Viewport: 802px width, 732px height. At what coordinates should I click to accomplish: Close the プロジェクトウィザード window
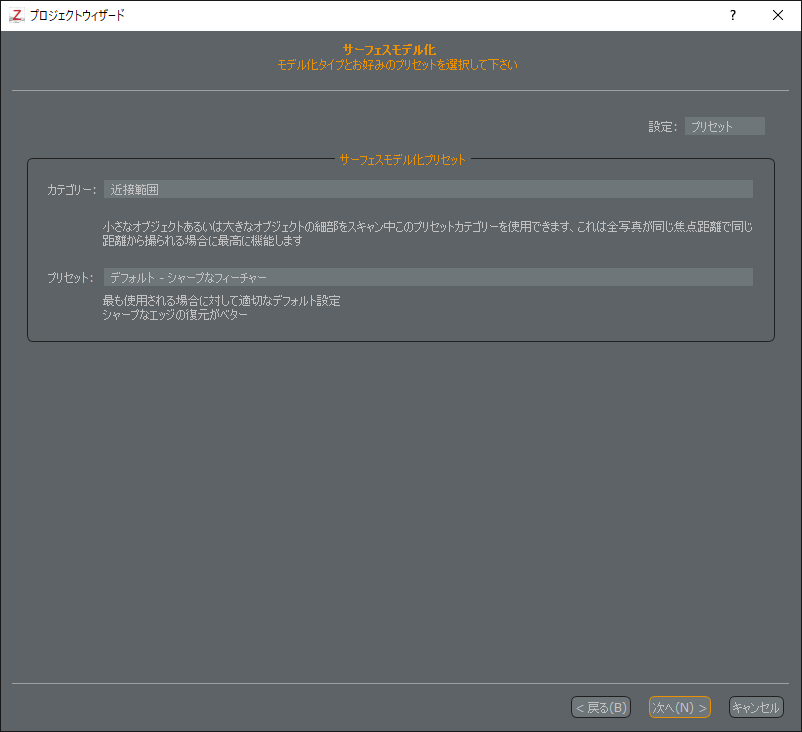click(778, 15)
